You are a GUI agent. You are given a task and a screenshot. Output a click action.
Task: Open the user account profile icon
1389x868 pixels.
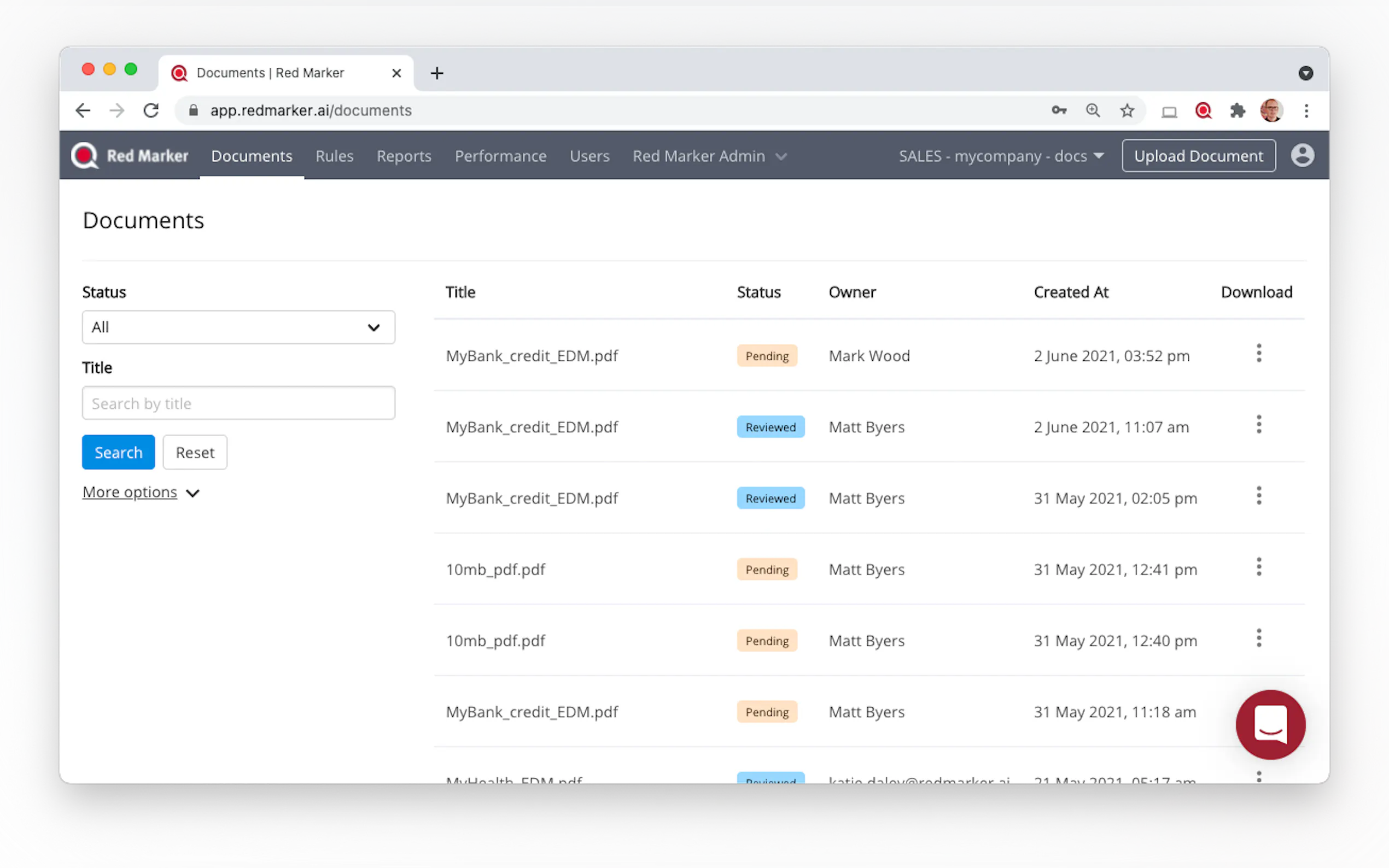pyautogui.click(x=1302, y=156)
